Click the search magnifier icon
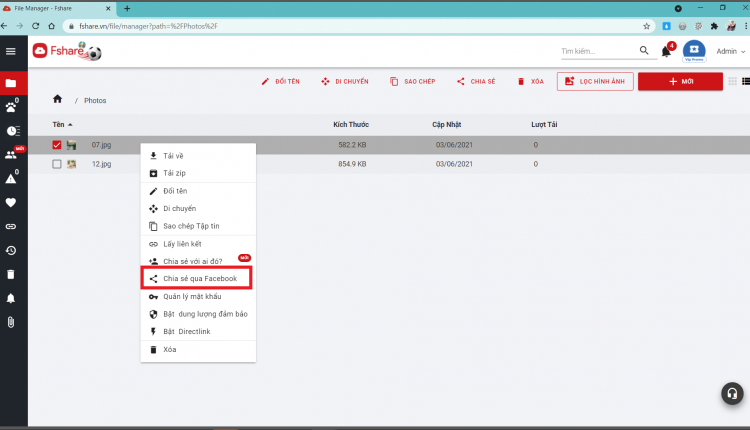Screen dimensions: 750x430 (x=644, y=50)
